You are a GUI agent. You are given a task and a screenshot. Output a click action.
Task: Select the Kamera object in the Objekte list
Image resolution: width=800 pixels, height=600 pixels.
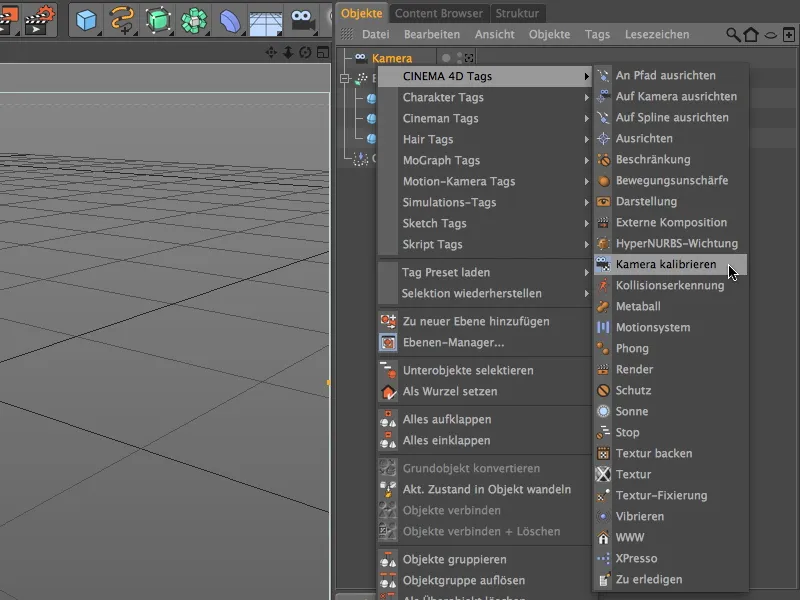[390, 57]
